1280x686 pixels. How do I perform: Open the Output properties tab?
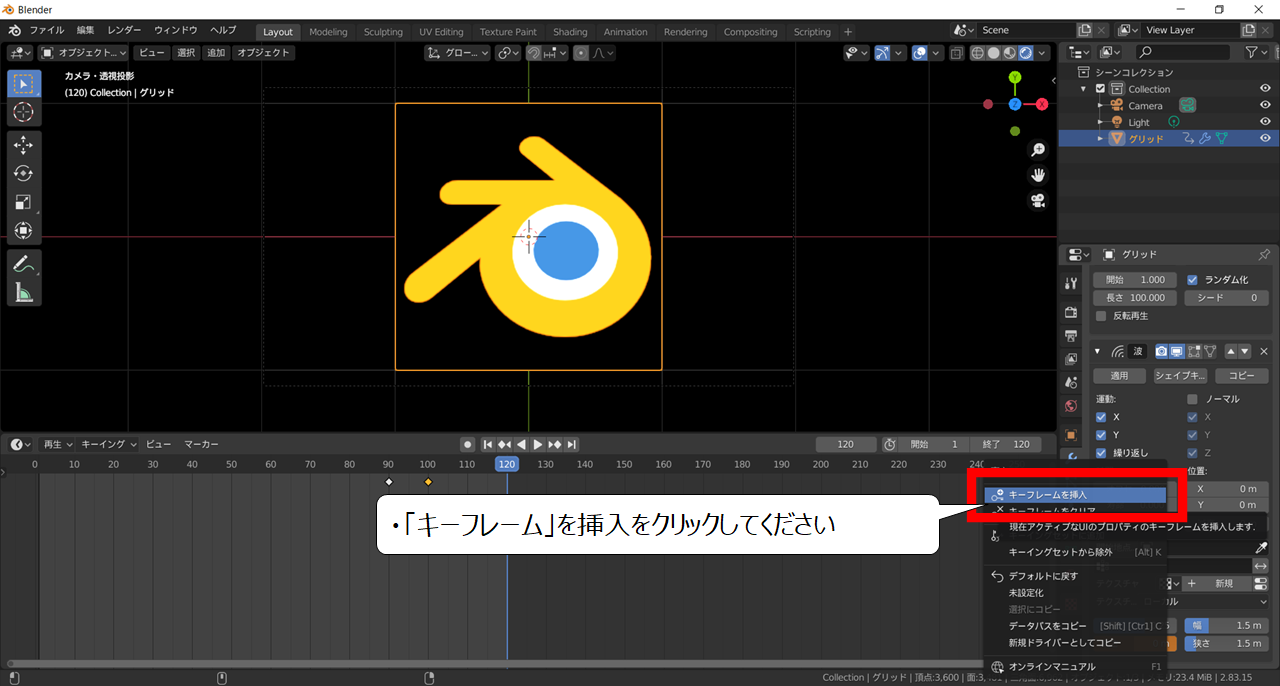tap(1071, 335)
